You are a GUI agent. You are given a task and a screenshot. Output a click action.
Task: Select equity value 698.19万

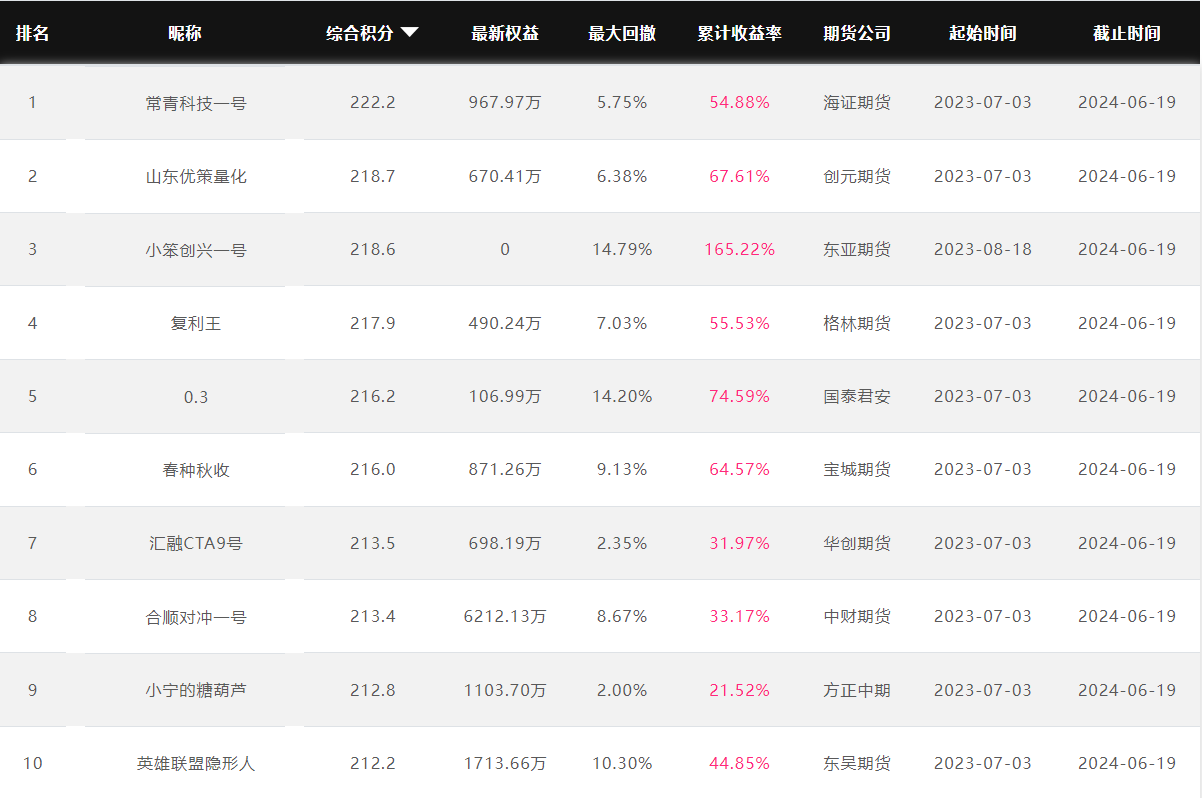point(505,543)
